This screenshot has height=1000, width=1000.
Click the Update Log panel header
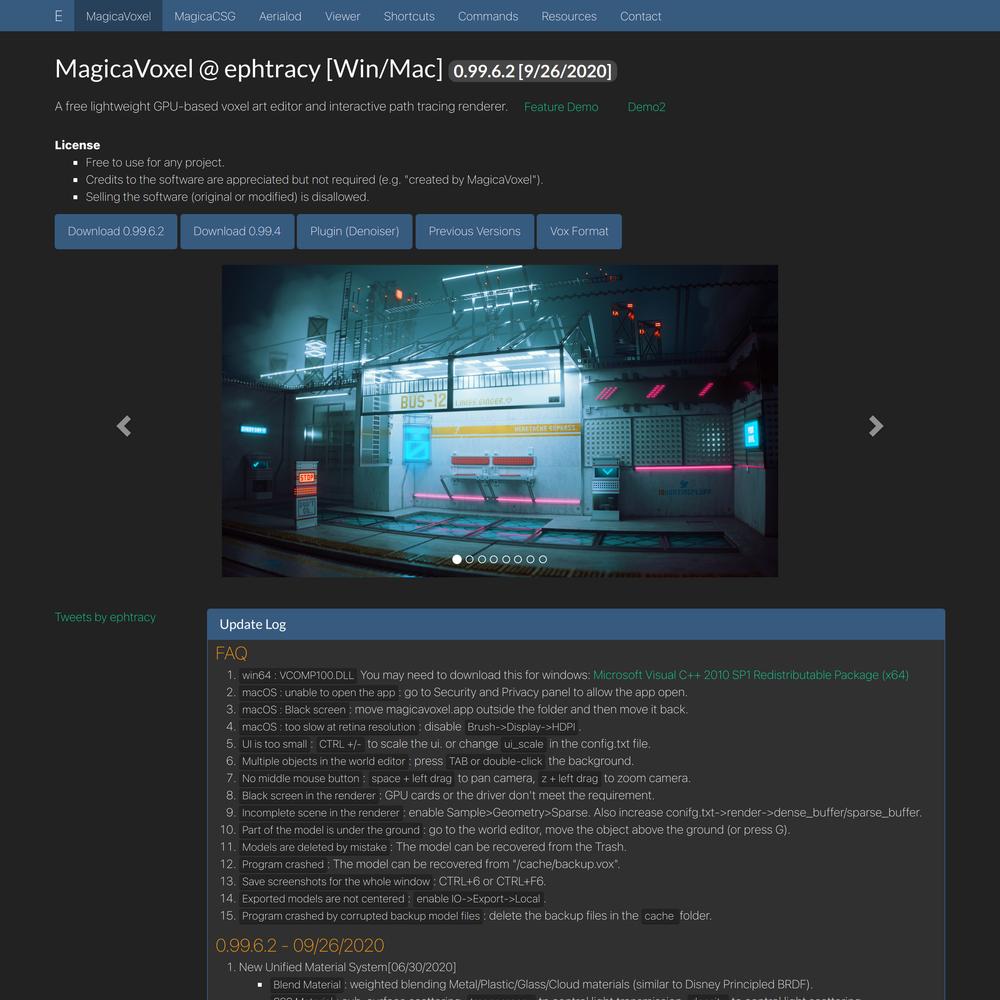coord(576,624)
